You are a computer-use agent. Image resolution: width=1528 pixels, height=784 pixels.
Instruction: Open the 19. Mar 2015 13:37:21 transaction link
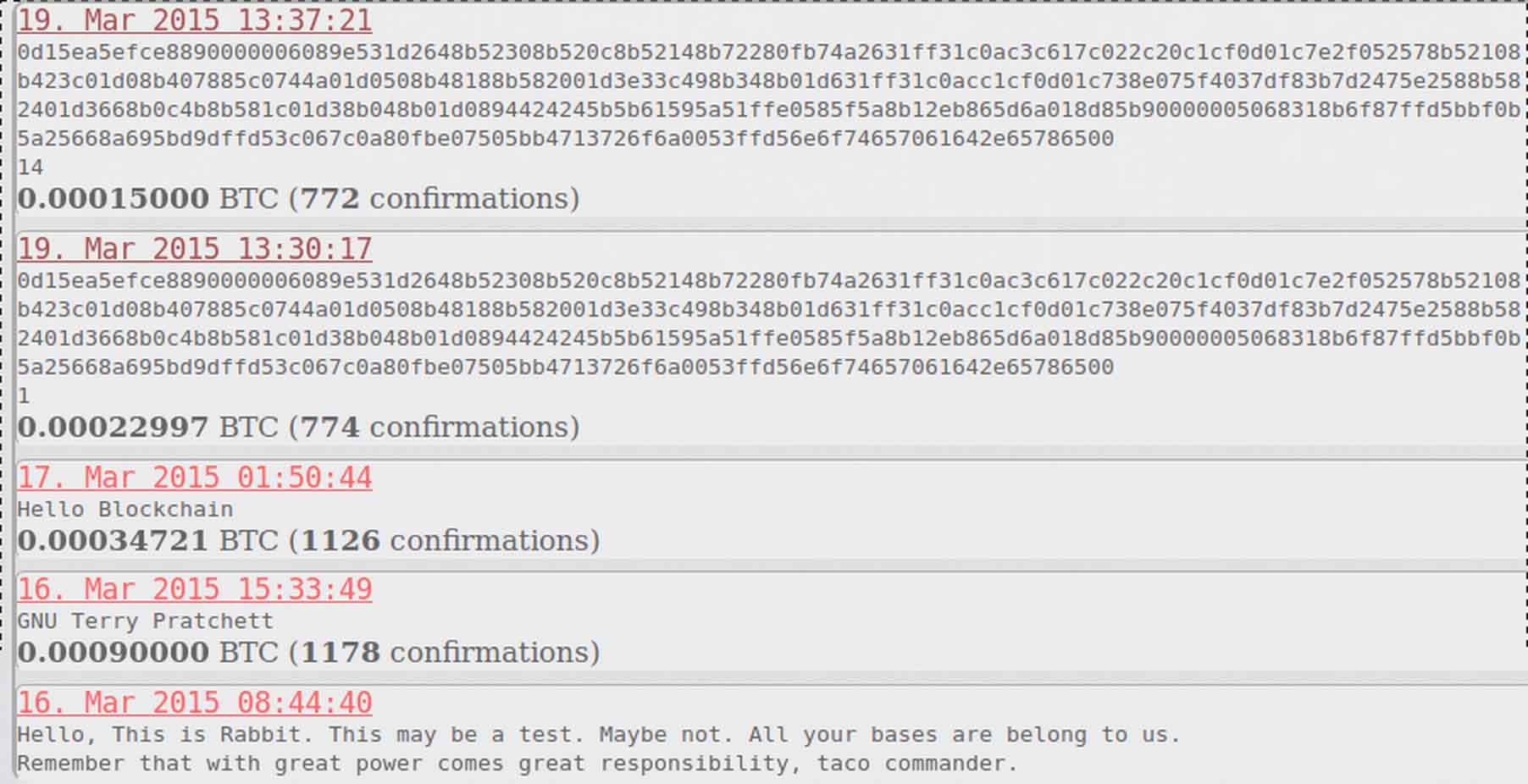click(x=195, y=20)
